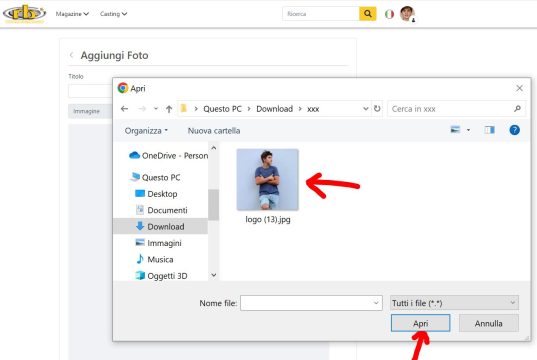Screen dimensions: 537x360
Task: Open the user profile avatar
Action: tap(408, 14)
